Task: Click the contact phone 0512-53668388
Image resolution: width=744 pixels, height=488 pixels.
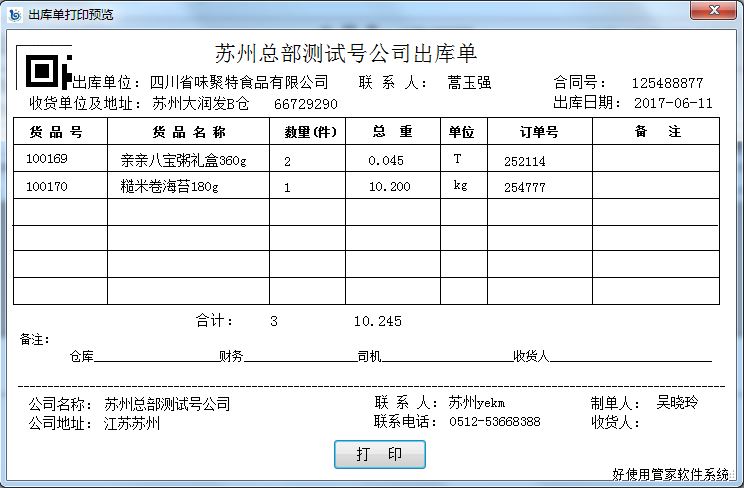Action: [494, 422]
